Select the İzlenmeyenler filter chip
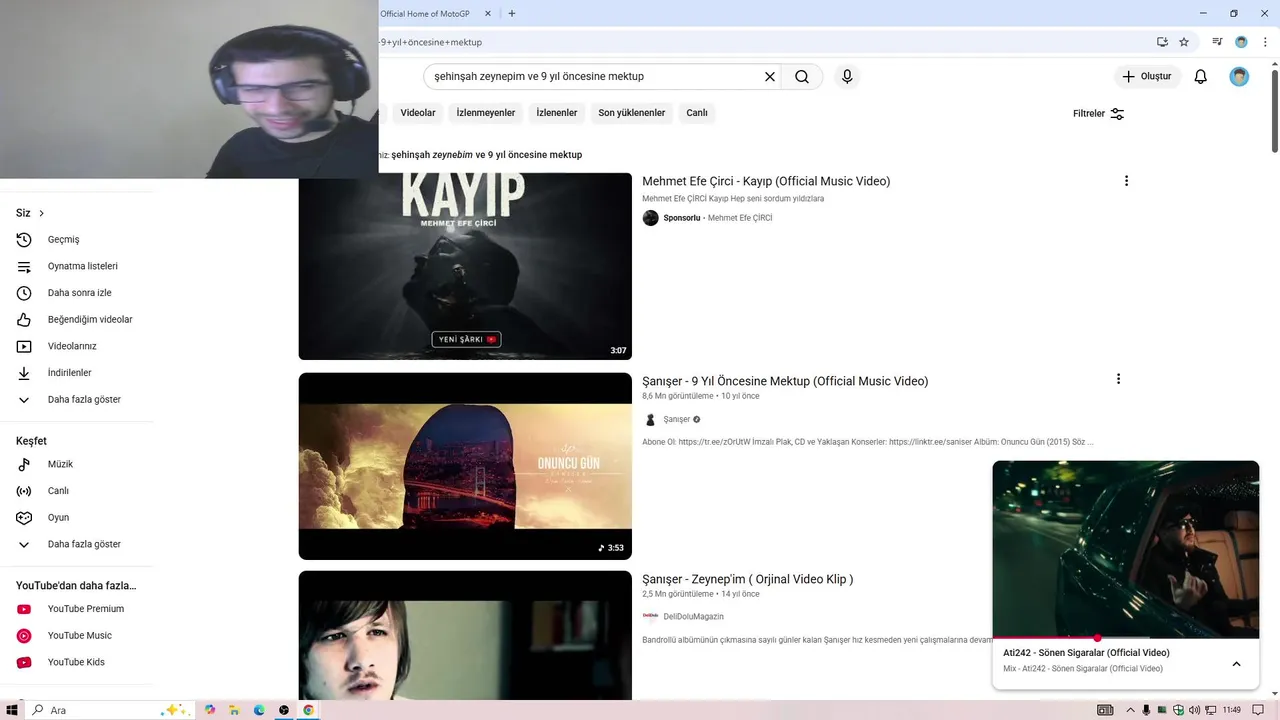Screen dimensions: 1280x720 pyautogui.click(x=486, y=113)
